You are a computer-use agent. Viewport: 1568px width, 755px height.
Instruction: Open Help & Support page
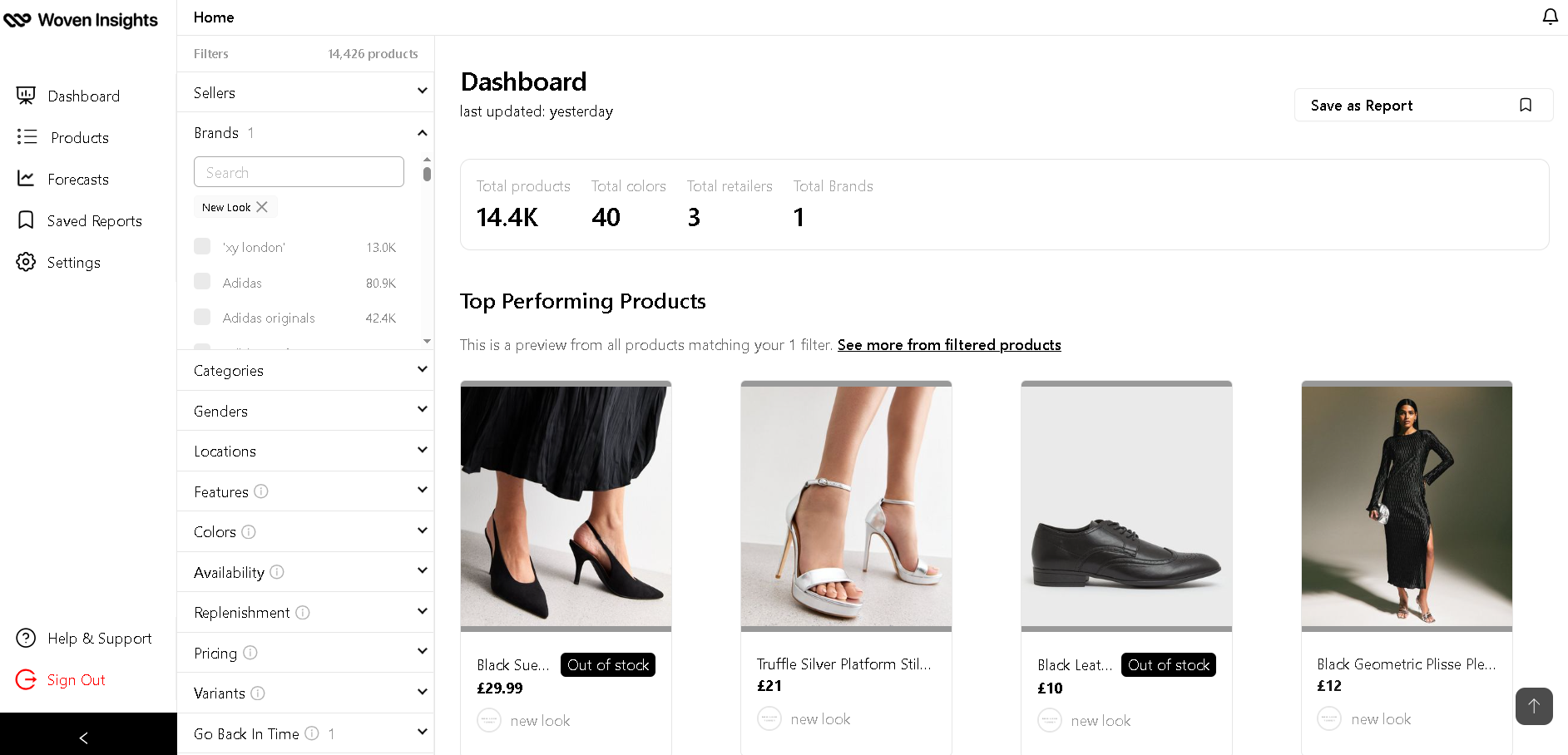coord(100,638)
